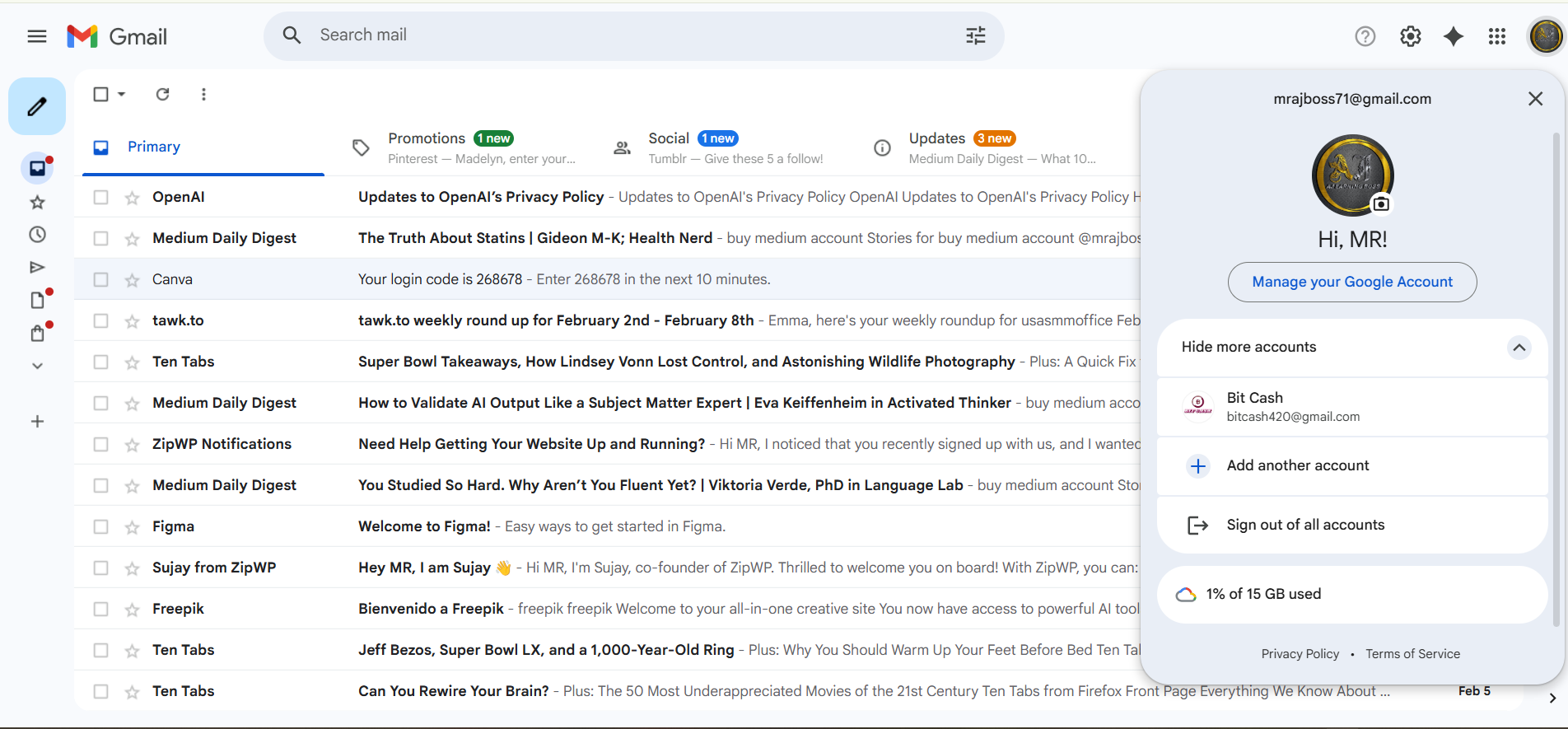Open the Snoozed clock icon in sidebar
Screen dimensions: 1568x729
[37, 235]
